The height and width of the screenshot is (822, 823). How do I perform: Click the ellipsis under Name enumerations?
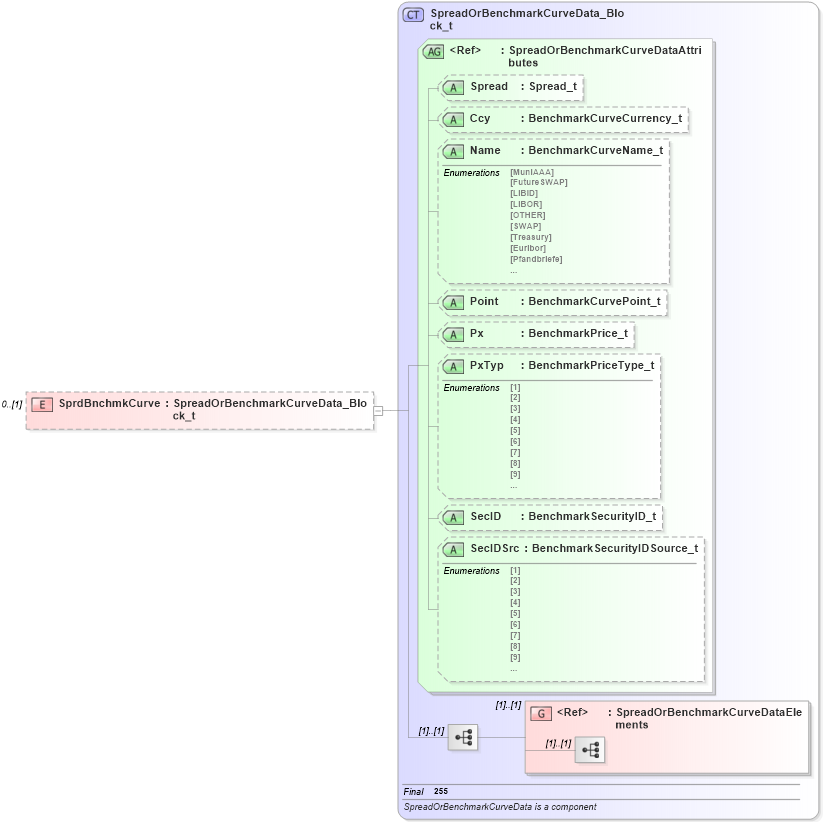514,269
